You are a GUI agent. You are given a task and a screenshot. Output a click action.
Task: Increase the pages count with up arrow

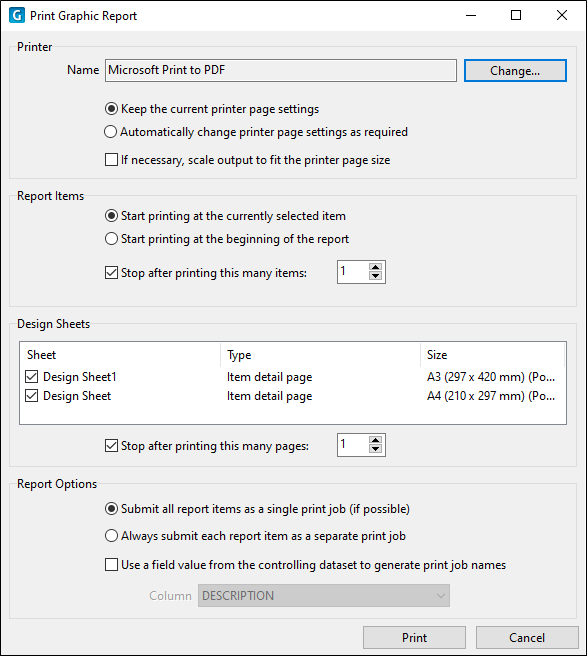coord(375,440)
